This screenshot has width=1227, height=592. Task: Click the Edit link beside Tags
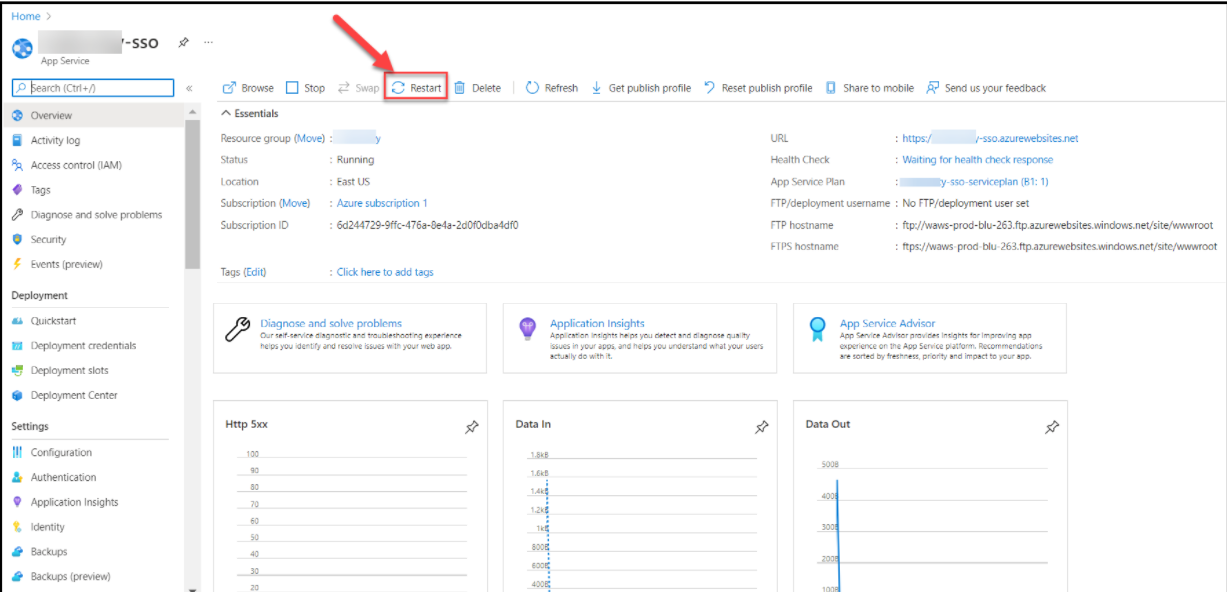coord(256,272)
